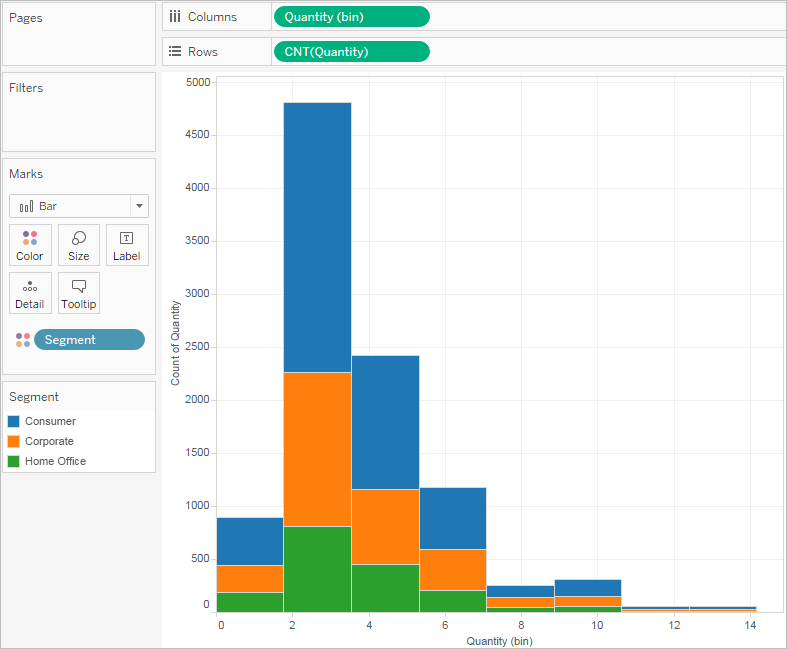Open the Size marks card
The image size is (787, 649).
click(79, 245)
